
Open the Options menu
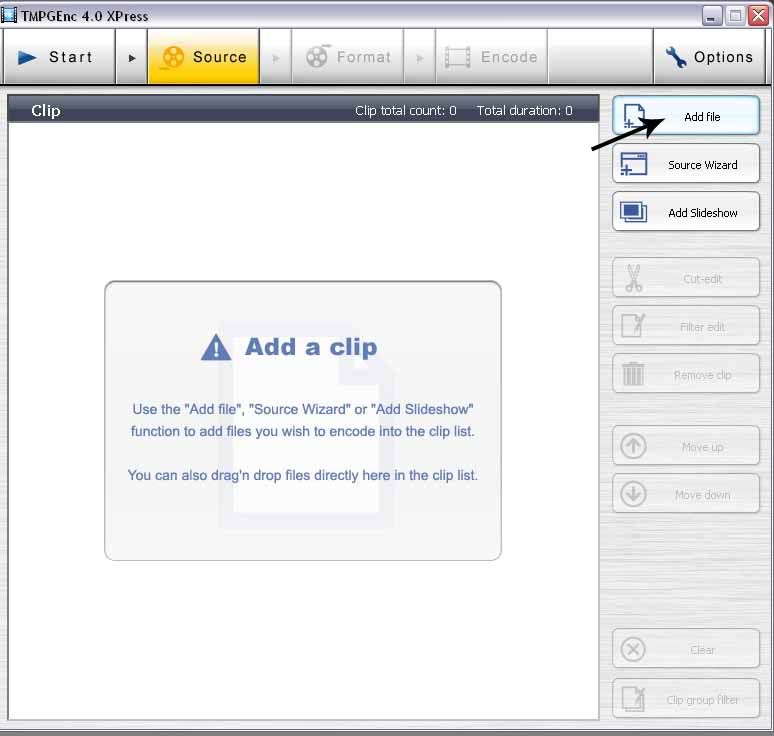709,57
